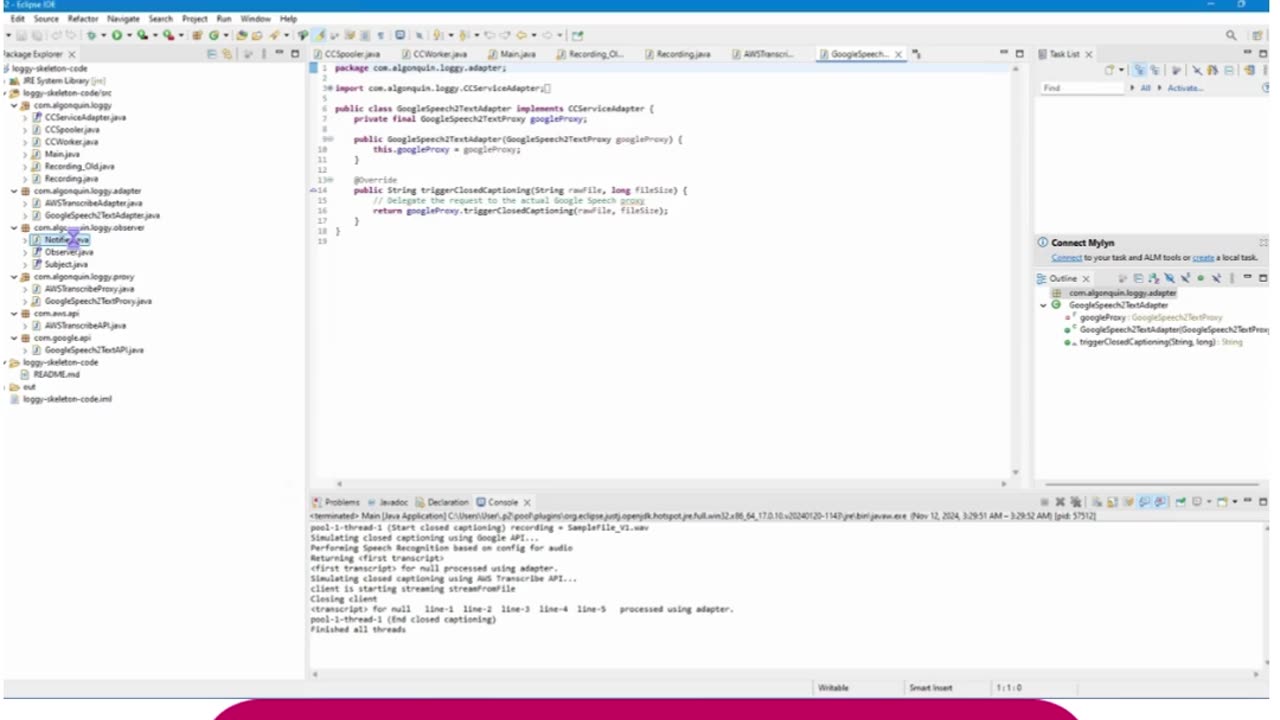Switch to the Problems tab
1280x720 pixels.
coord(336,502)
